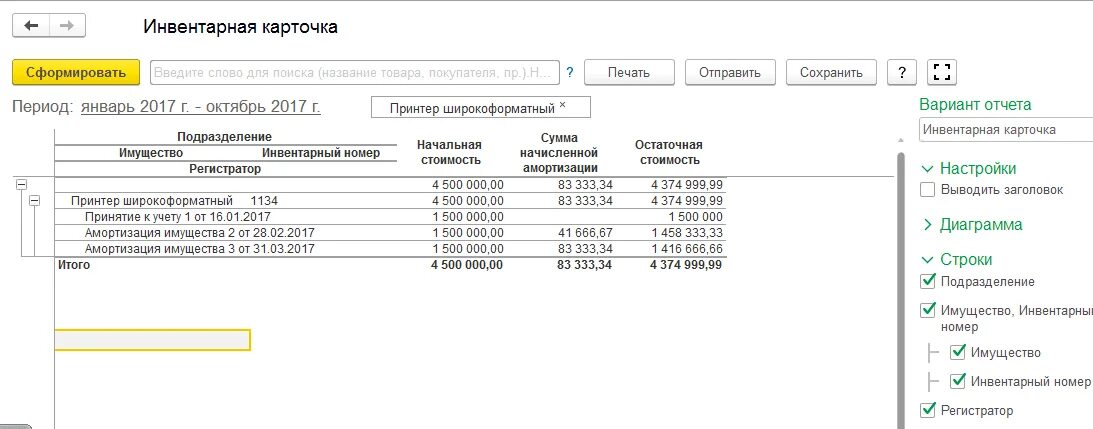Collapse the top-level report group minus box
Viewport: 1093px width, 429px height.
coord(21,184)
